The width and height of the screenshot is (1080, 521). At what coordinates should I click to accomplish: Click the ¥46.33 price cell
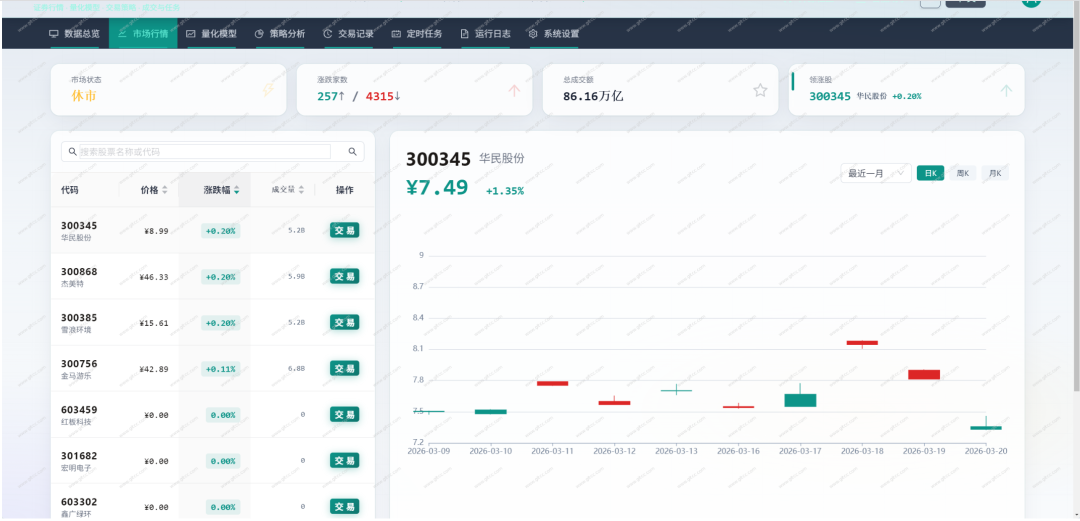[x=154, y=277]
